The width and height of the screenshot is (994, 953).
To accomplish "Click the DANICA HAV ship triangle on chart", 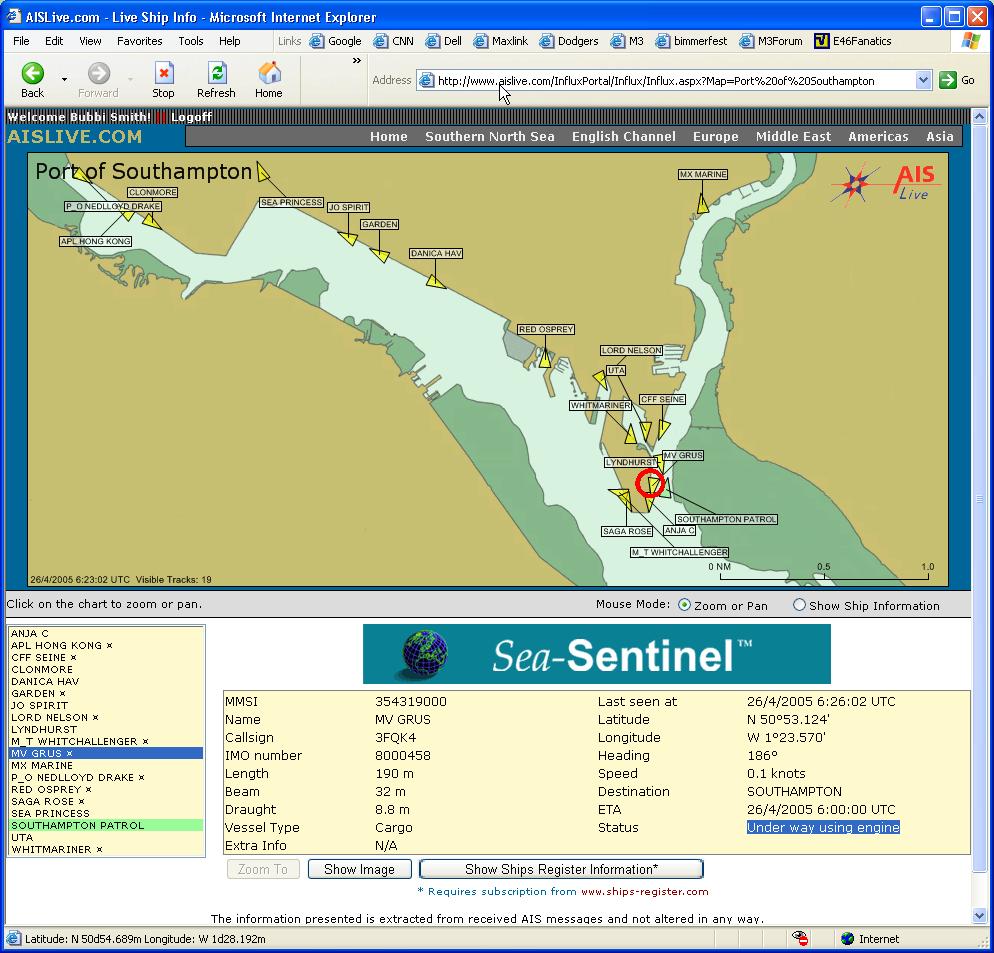I will pos(436,281).
